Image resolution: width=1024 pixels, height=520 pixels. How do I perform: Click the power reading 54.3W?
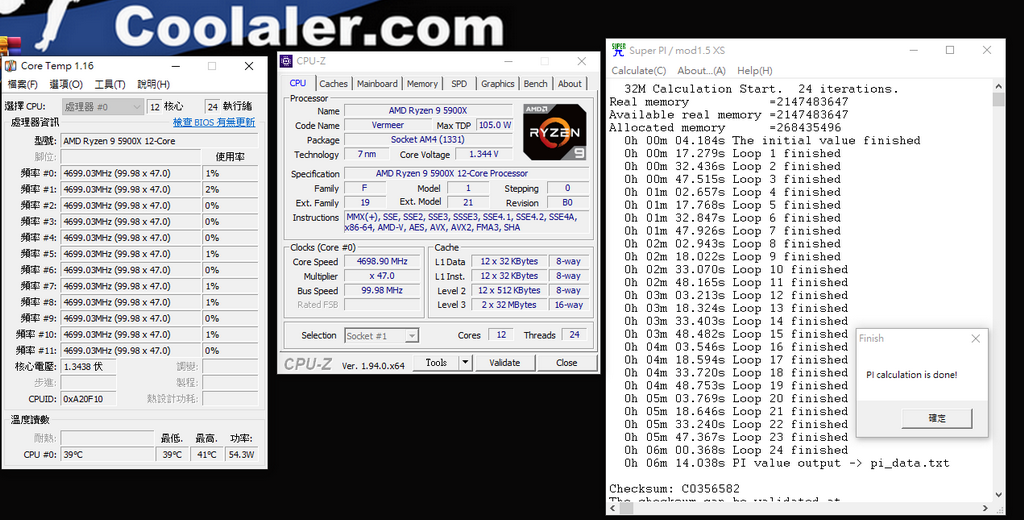click(x=241, y=454)
